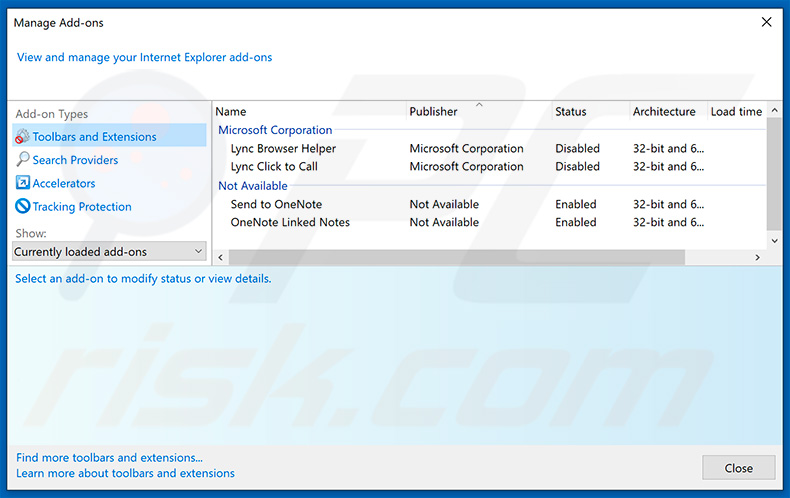Viewport: 790px width, 498px height.
Task: Click horizontal scrollbar left arrow
Action: 220,257
